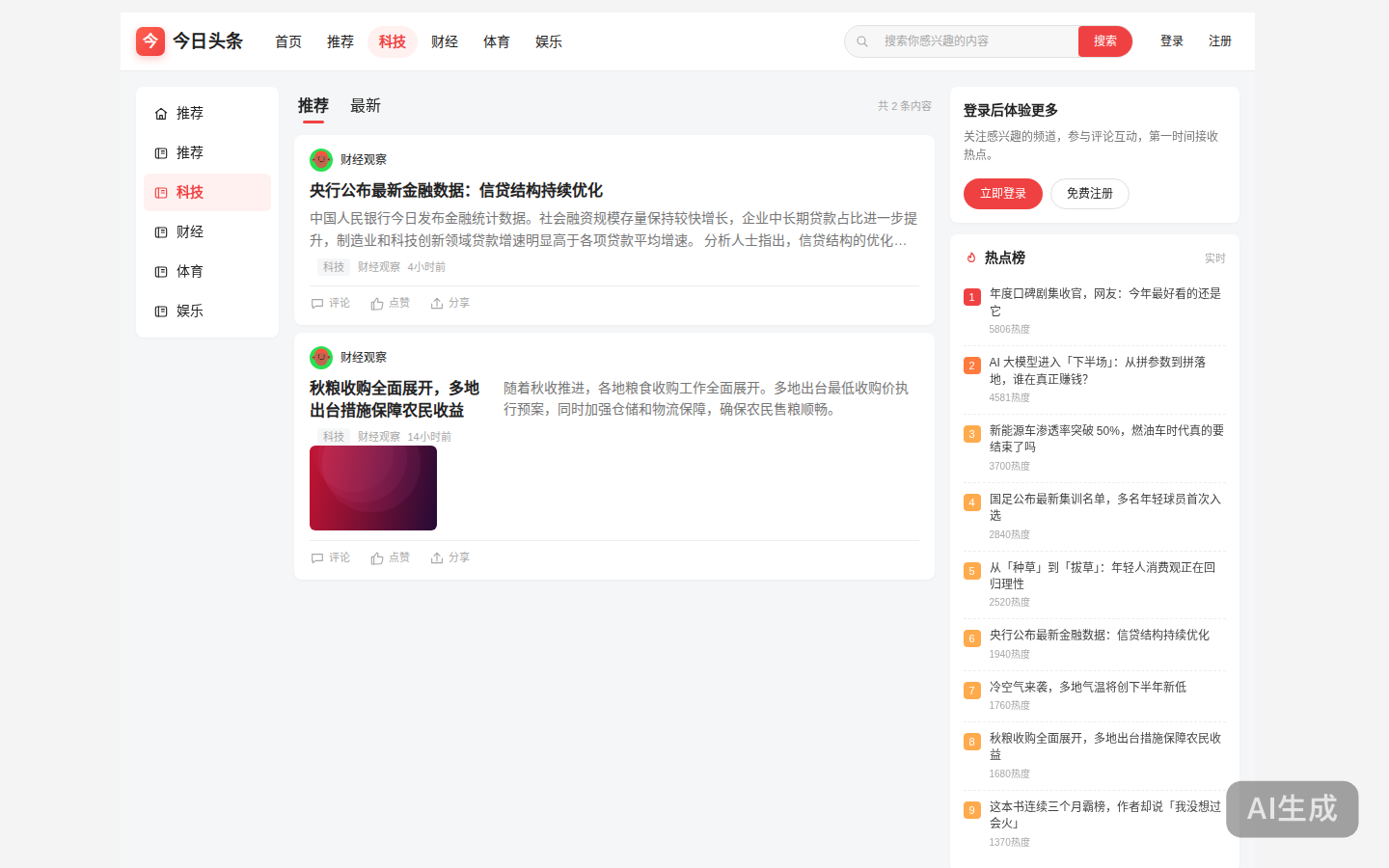Click the 体育 sidebar document icon
Viewport: 1389px width, 868px height.
(x=161, y=272)
